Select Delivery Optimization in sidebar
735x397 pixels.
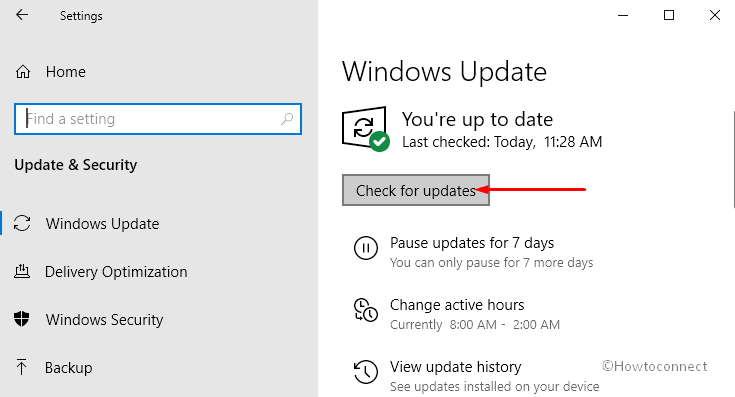coord(116,272)
